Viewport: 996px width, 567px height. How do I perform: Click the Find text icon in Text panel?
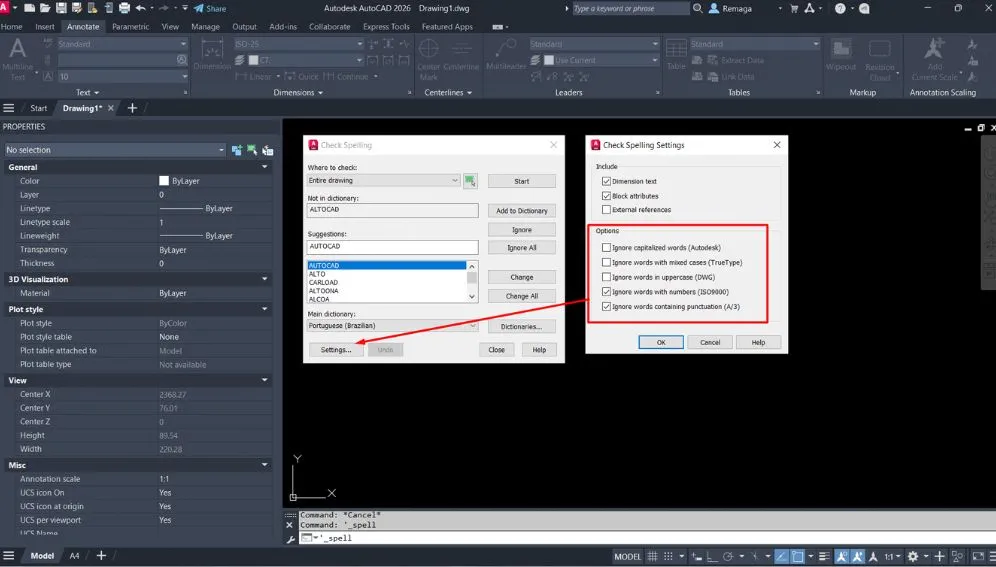point(182,60)
